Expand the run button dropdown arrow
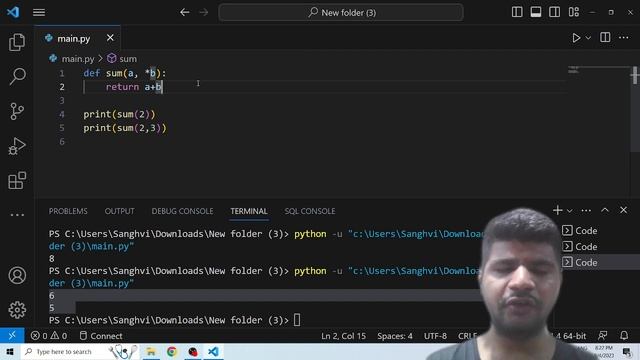The width and height of the screenshot is (640, 360). (x=588, y=38)
